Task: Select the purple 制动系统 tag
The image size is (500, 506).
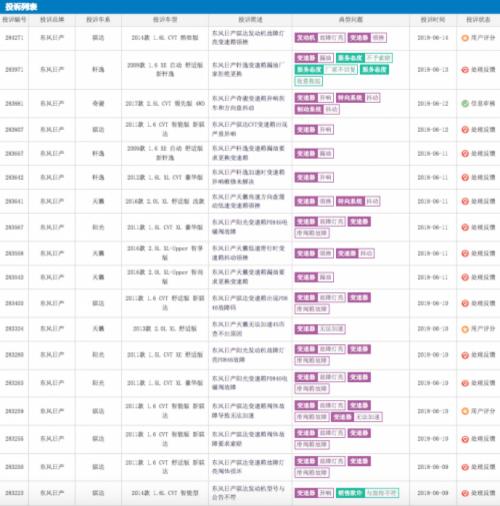Action: click(309, 109)
